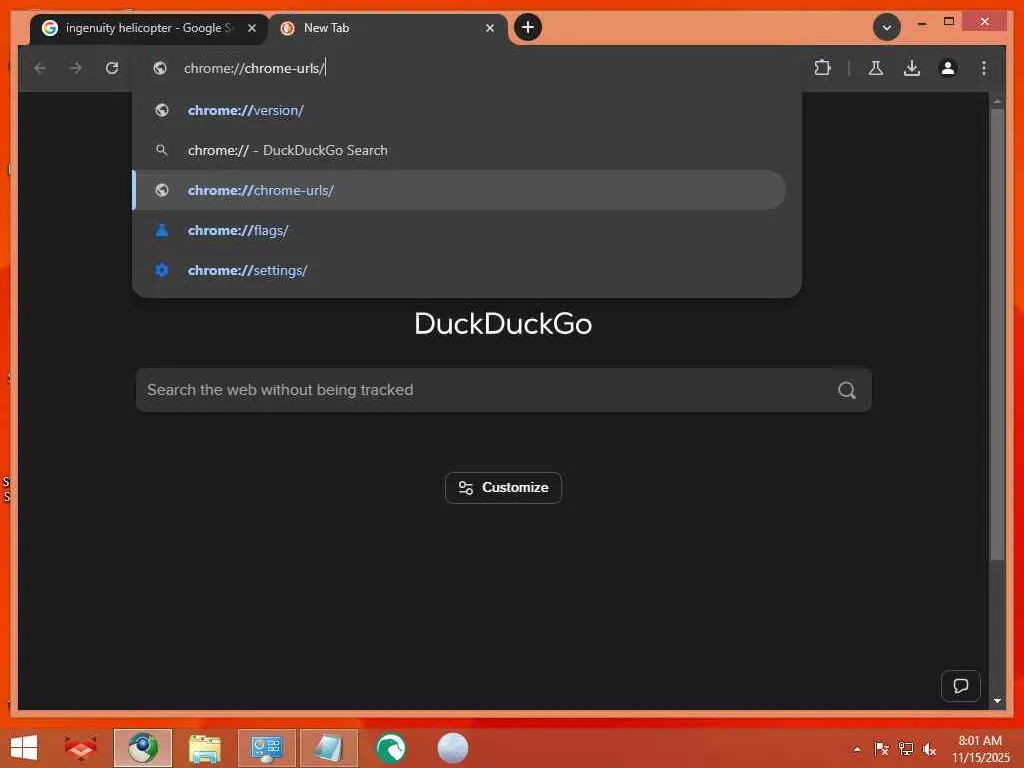Screen dimensions: 1024x768
Task: Open the notepad taskbar icon
Action: pyautogui.click(x=329, y=748)
